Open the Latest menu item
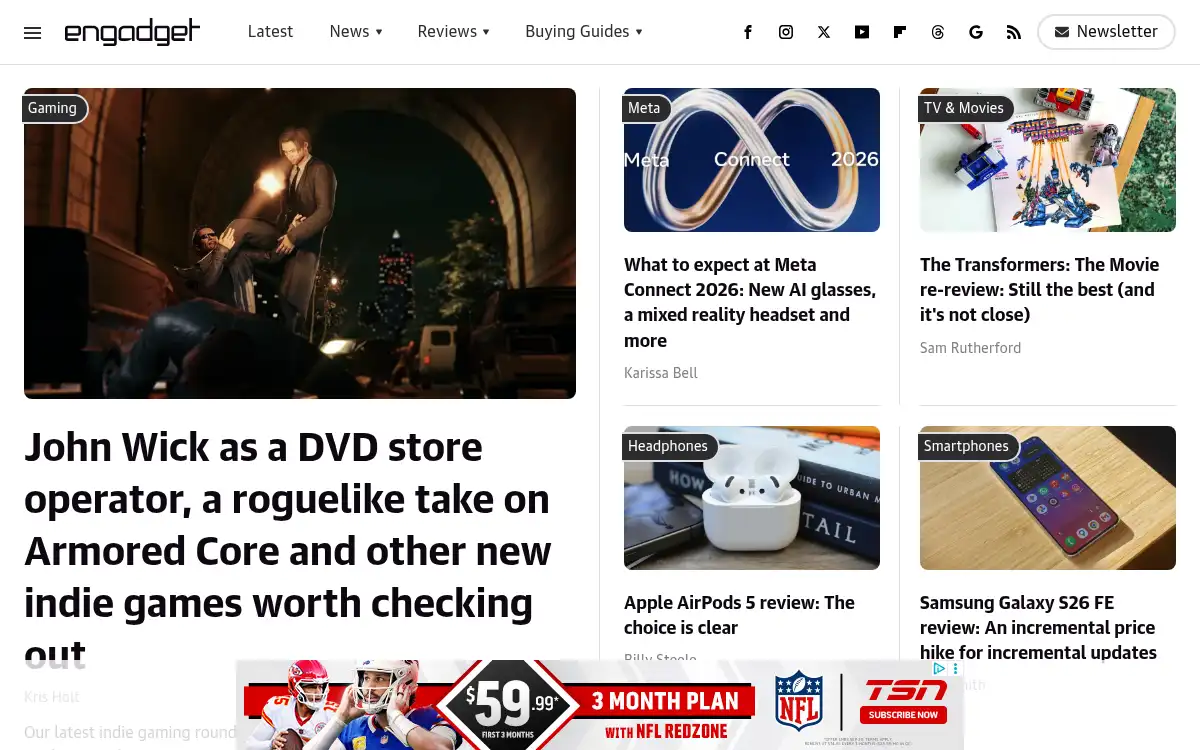This screenshot has width=1200, height=750. 270,32
